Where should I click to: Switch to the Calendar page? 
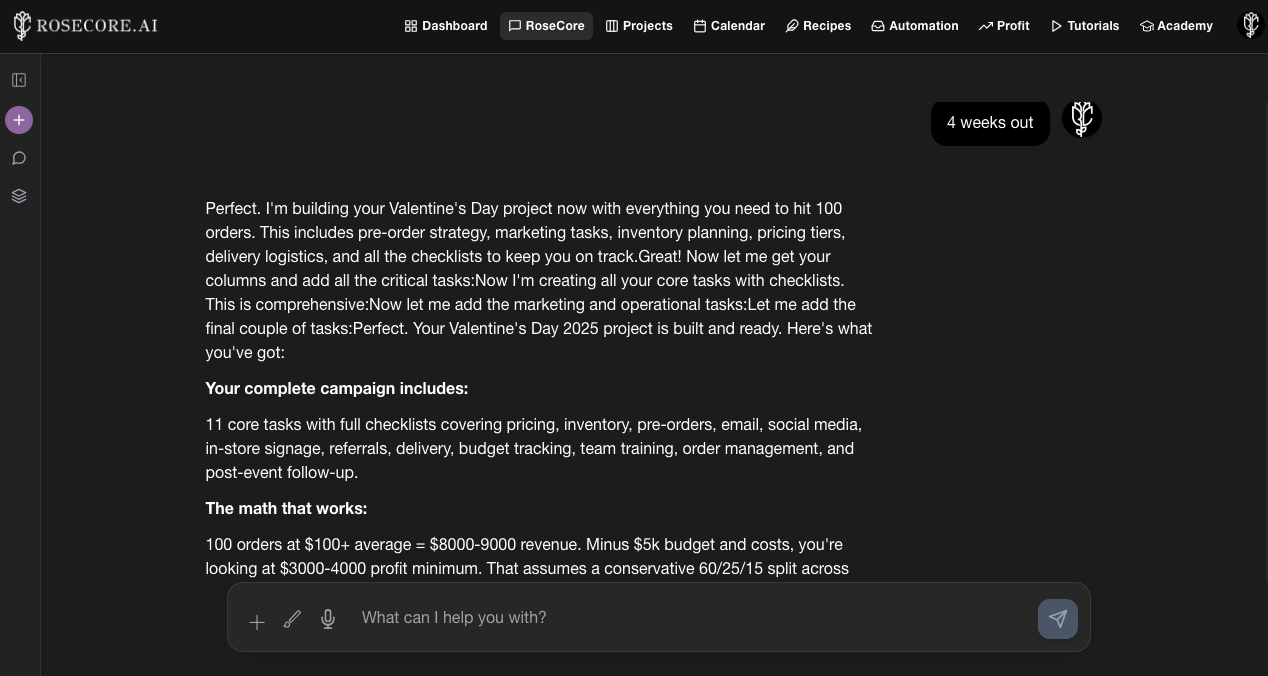point(729,26)
